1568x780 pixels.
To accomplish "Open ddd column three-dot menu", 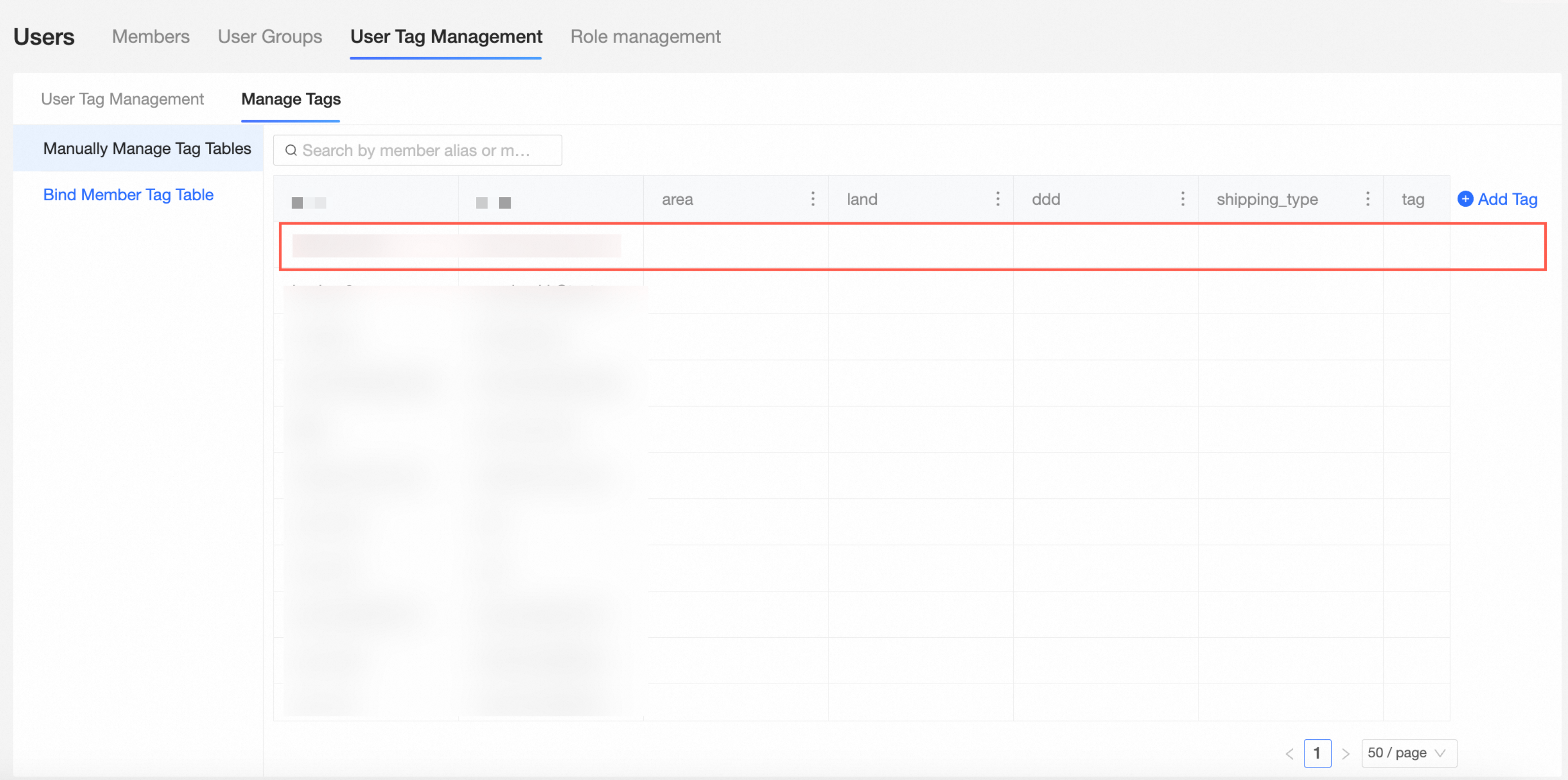I will (x=1183, y=199).
